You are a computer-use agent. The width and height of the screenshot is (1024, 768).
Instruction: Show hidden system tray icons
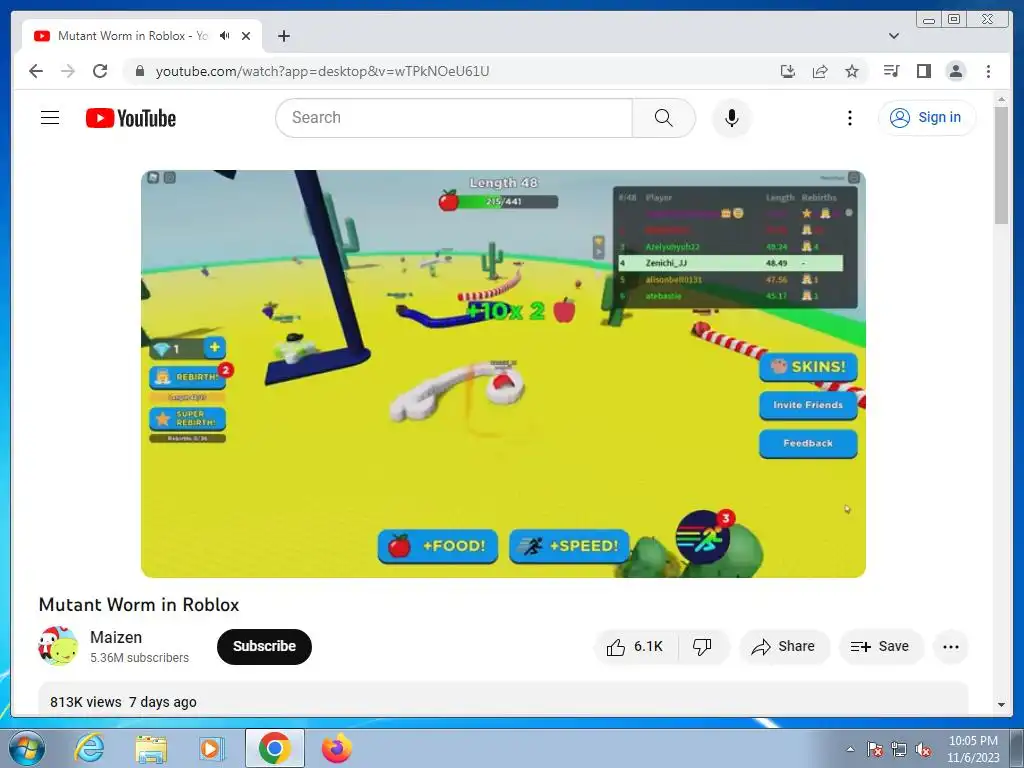[850, 749]
